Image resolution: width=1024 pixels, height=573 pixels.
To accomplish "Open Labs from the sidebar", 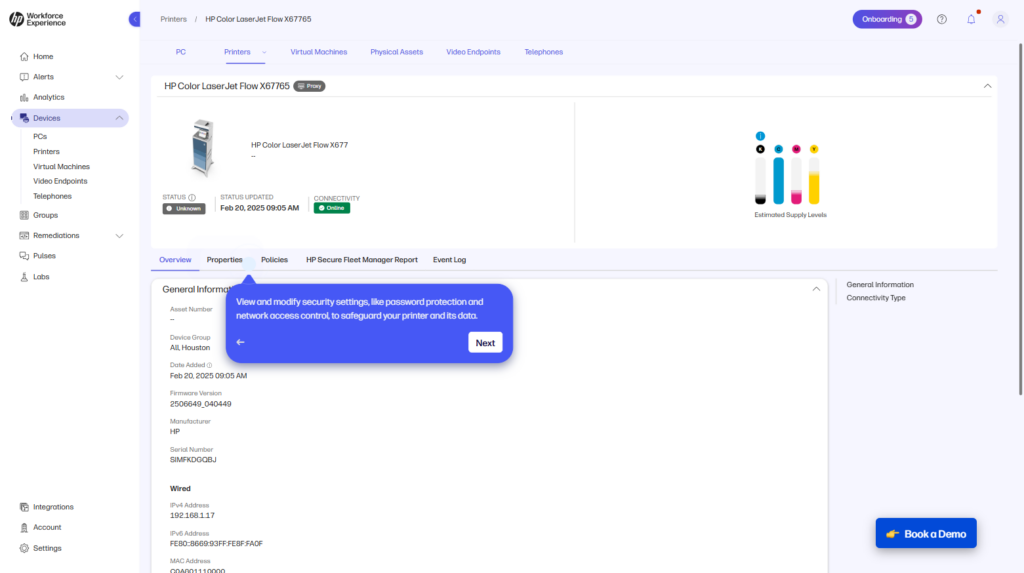I will click(x=41, y=277).
